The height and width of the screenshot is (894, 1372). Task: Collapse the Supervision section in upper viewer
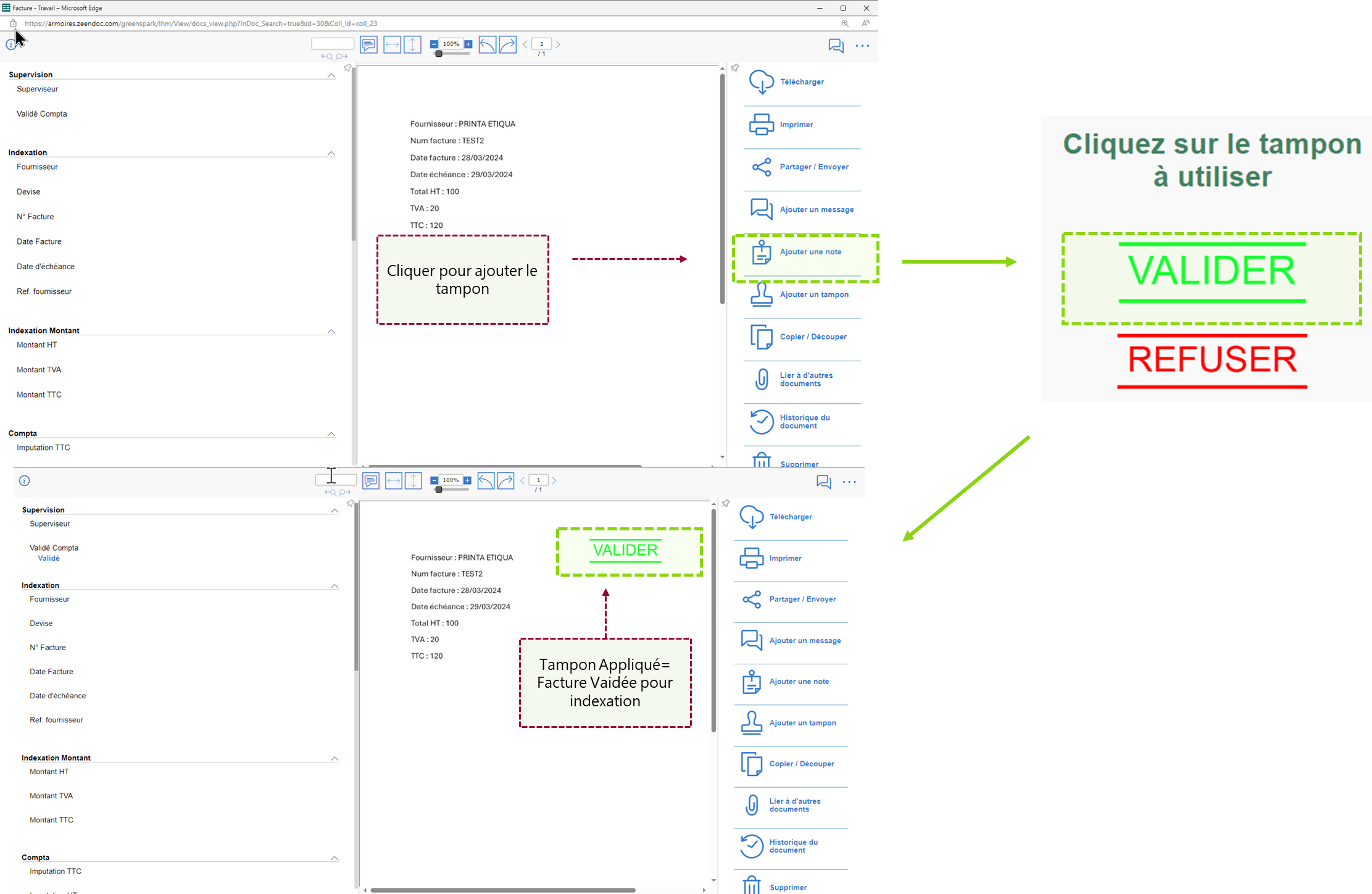(x=331, y=75)
